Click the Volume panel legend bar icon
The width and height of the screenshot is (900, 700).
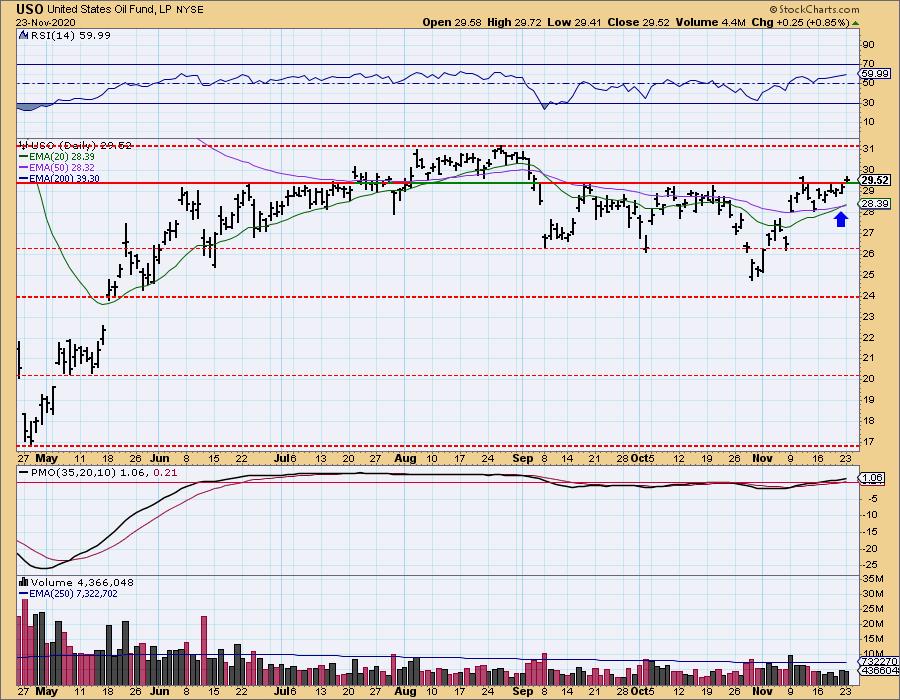pos(23,582)
